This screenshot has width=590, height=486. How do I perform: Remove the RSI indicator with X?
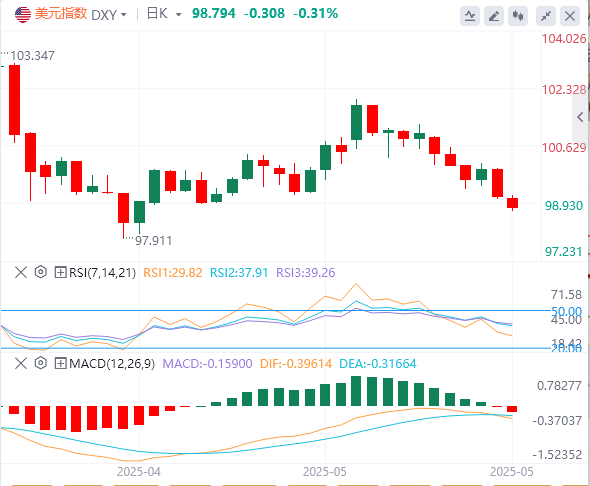[21, 272]
